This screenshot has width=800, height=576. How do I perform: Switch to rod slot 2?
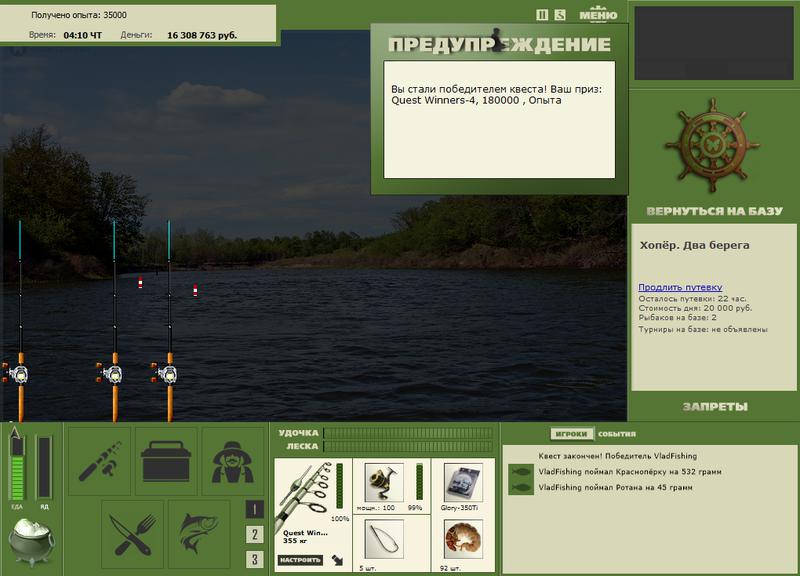(255, 534)
